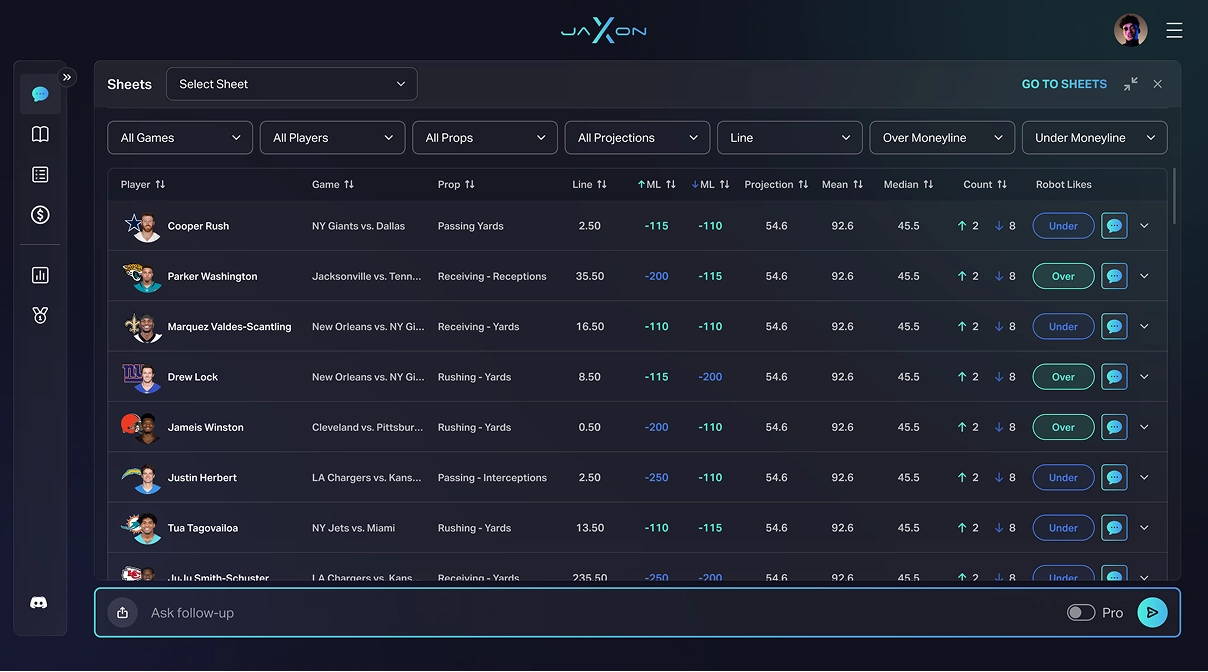Expand the Drew Lock row details
This screenshot has width=1208, height=672.
coord(1144,377)
